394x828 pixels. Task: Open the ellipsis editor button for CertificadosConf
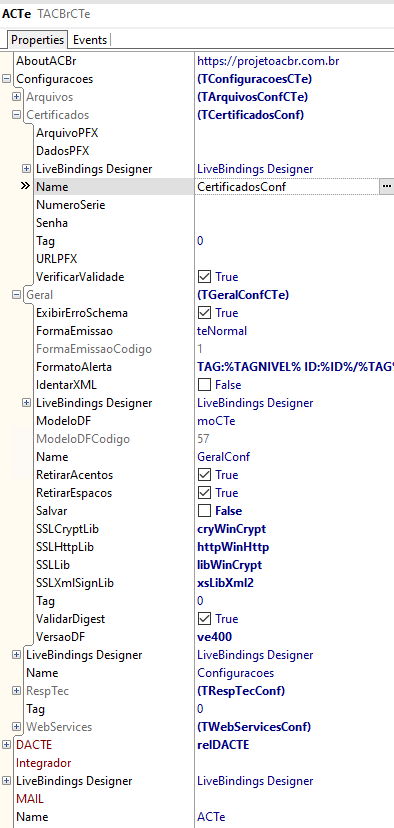click(387, 186)
